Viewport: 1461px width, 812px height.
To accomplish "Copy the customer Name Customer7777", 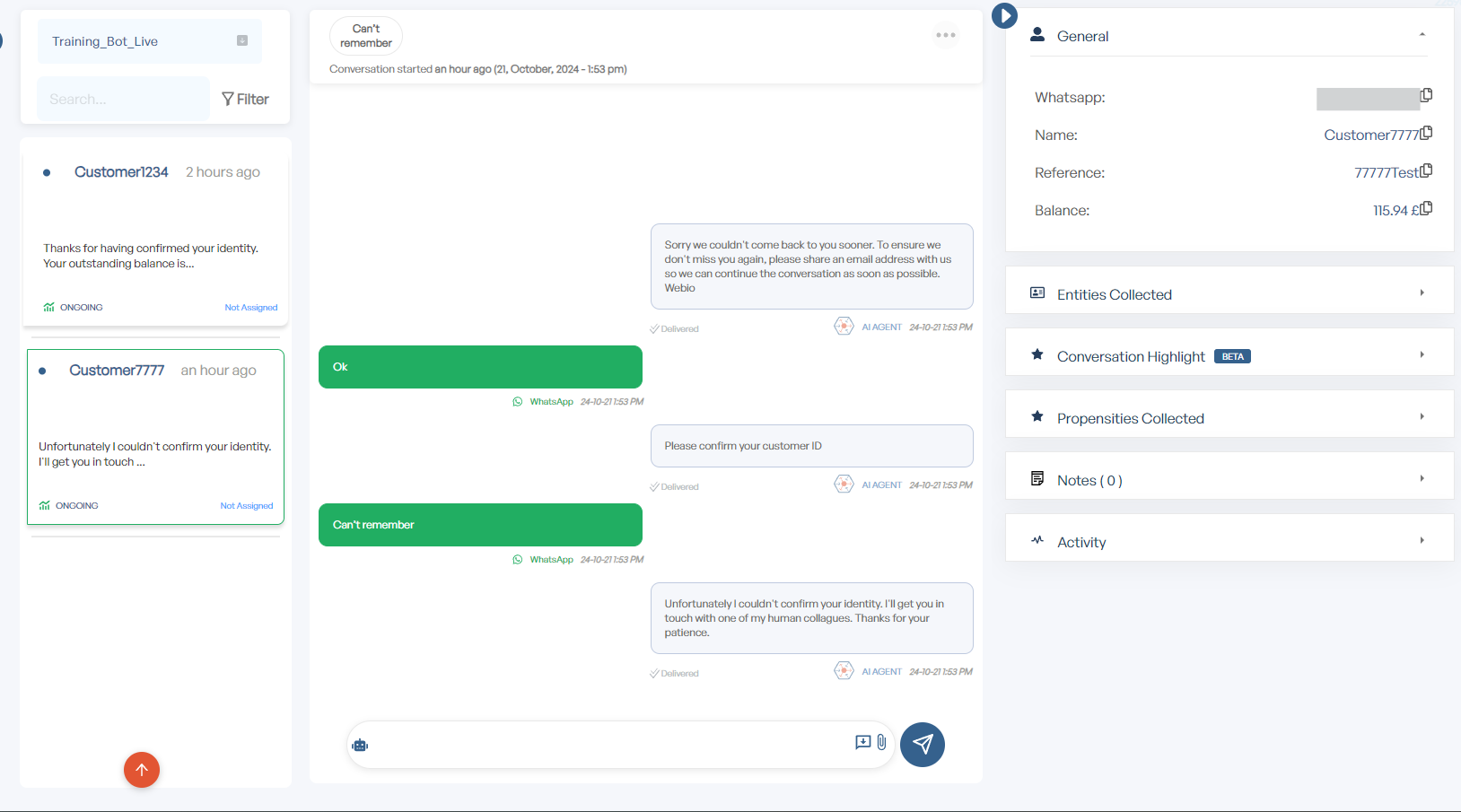I will pyautogui.click(x=1426, y=133).
